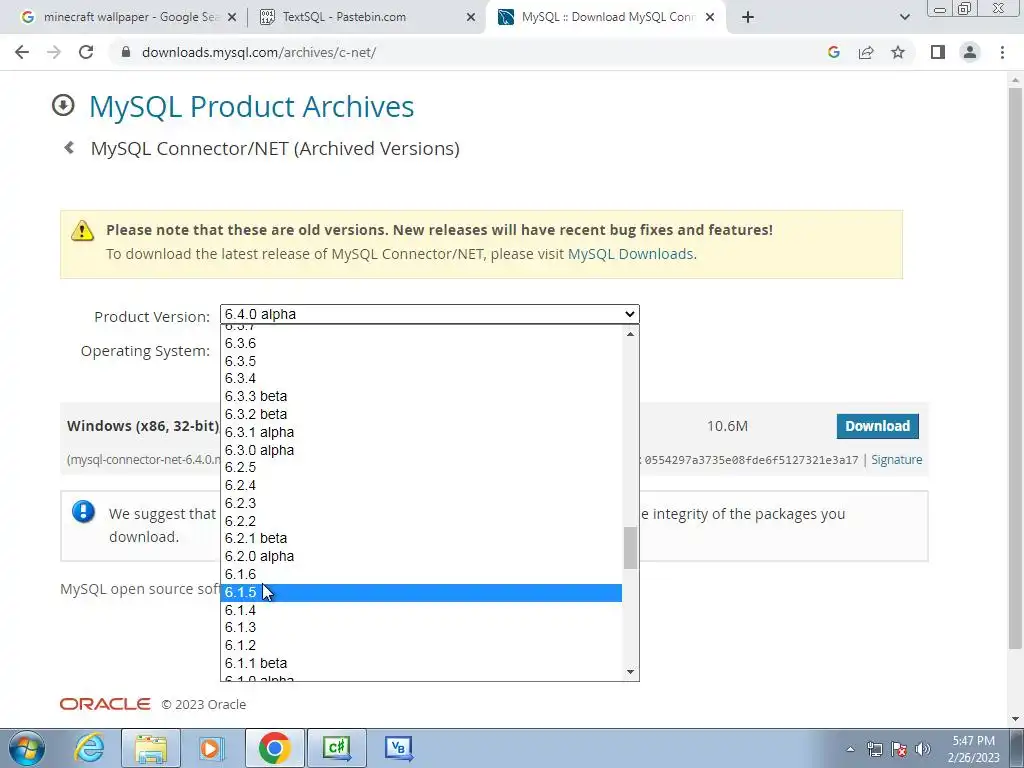Viewport: 1024px width, 768px height.
Task: Pick version 6.2.4 in the list
Action: click(x=421, y=485)
